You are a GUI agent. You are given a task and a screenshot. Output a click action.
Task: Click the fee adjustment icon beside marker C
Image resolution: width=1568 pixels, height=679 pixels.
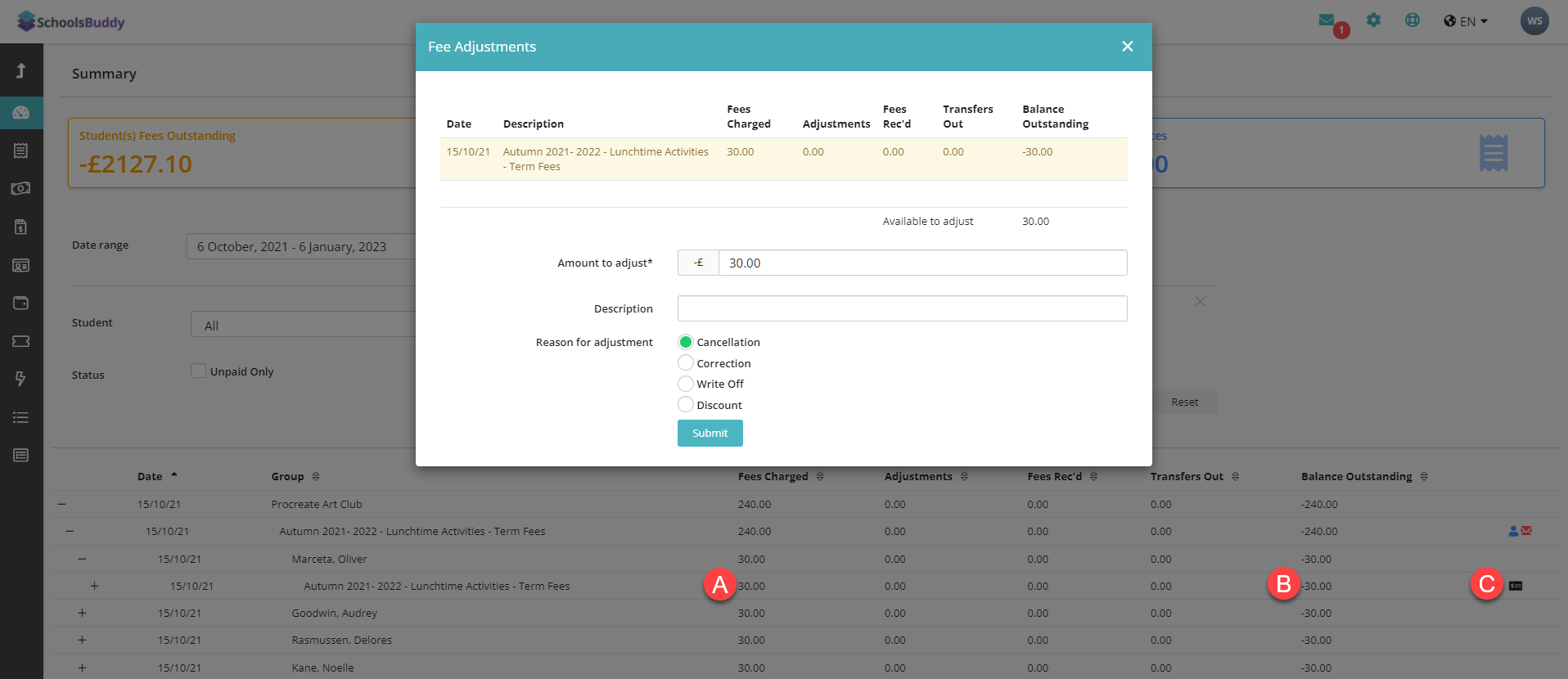click(1516, 586)
